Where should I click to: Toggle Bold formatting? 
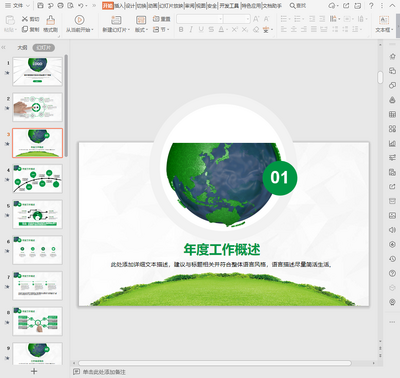pos(181,30)
